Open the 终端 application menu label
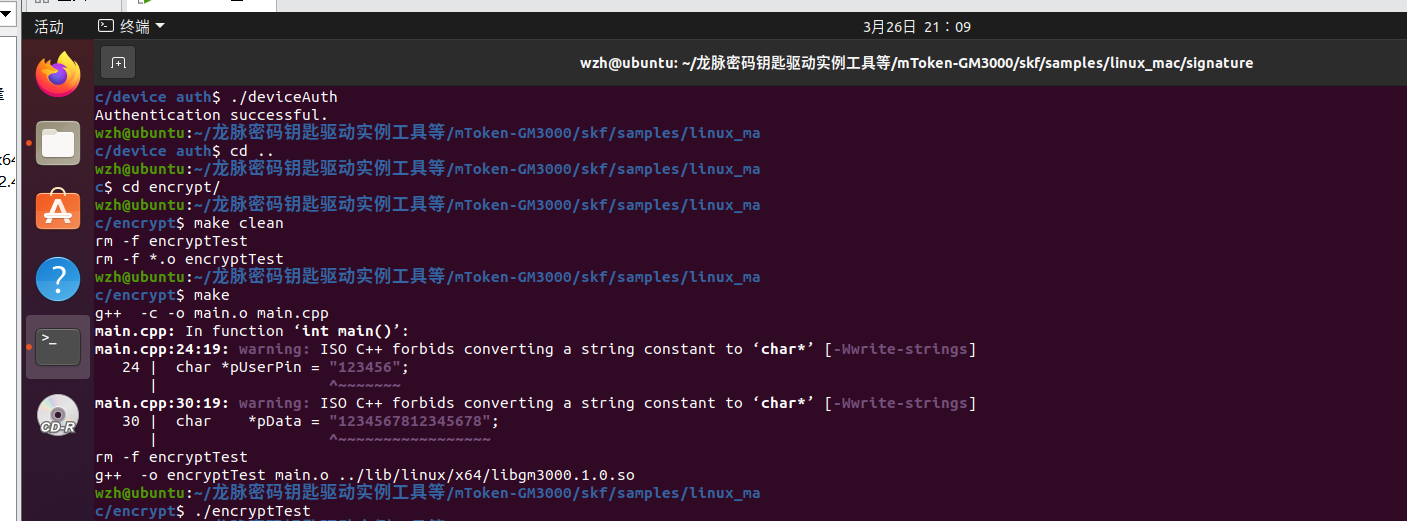Screen dimensions: 1407x521 coord(134,27)
